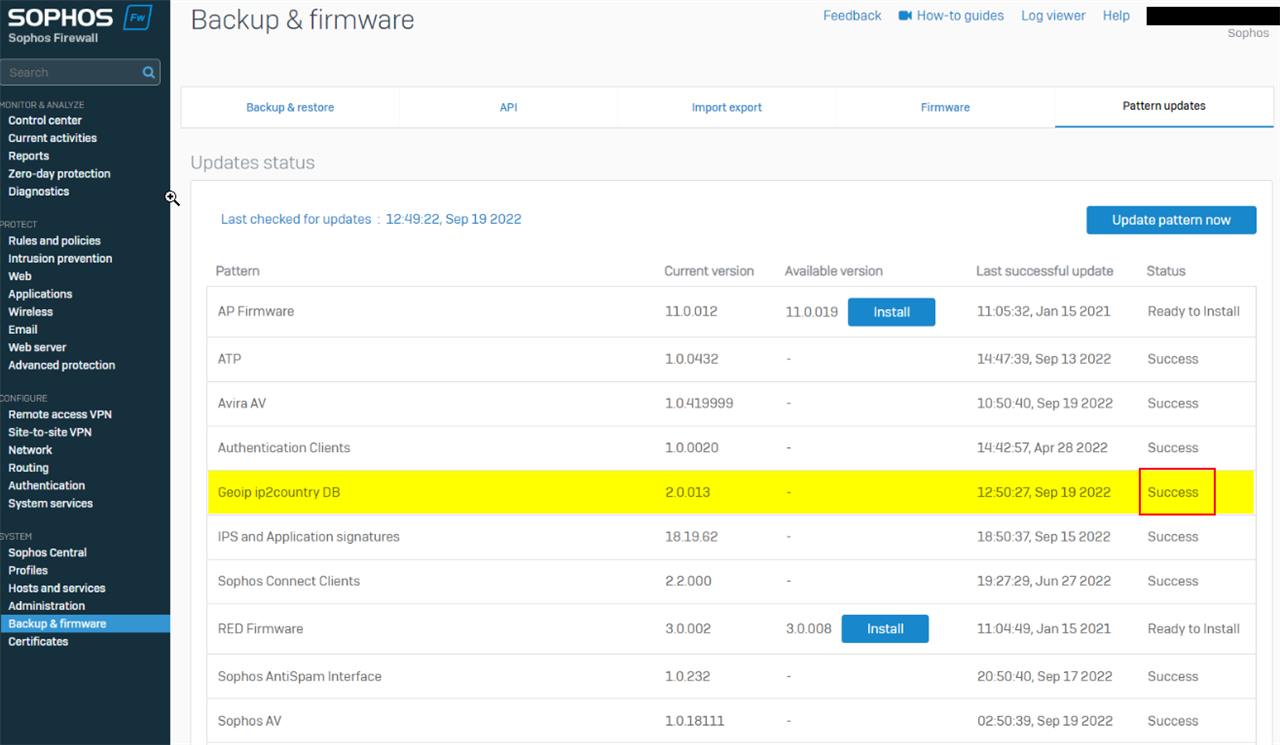Image resolution: width=1280 pixels, height=745 pixels.
Task: Open the Log viewer link
Action: [x=1053, y=16]
